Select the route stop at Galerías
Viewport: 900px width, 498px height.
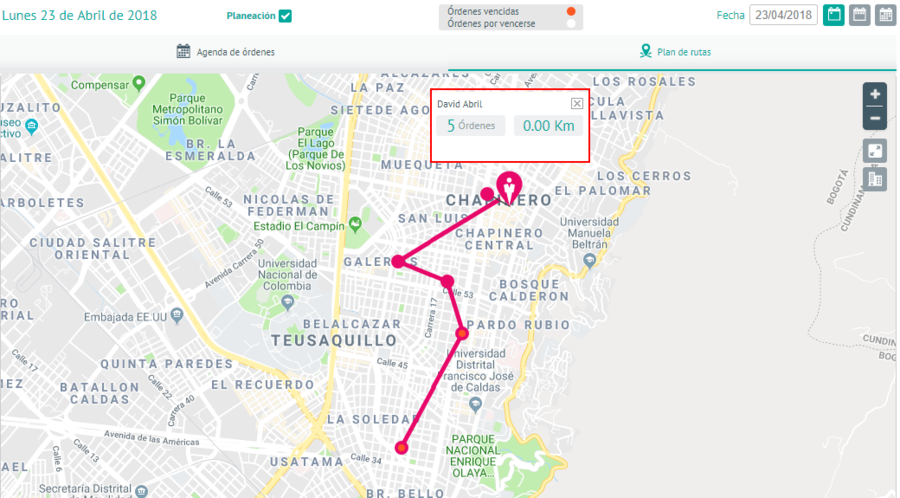pos(398,262)
